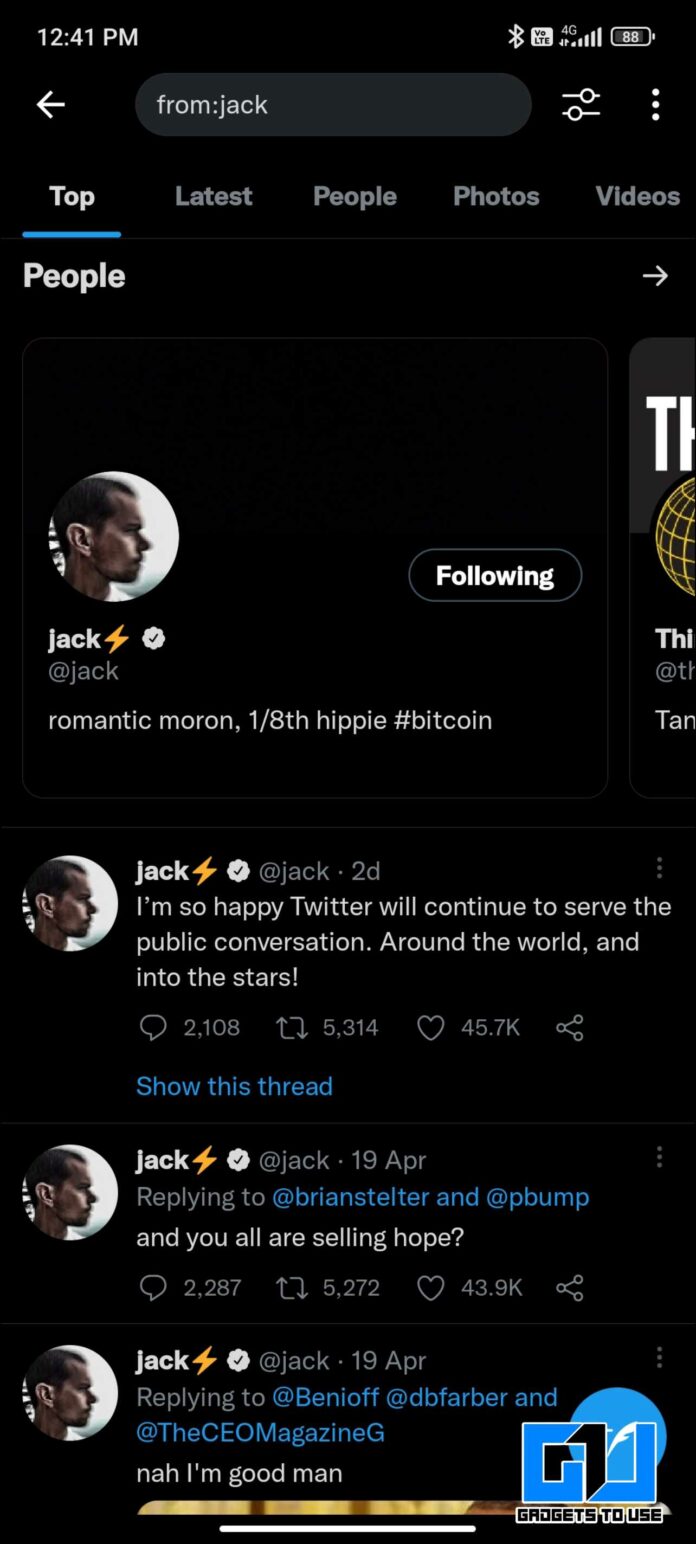Open Jack's profile picture thumbnail
696x1544 pixels.
[113, 535]
